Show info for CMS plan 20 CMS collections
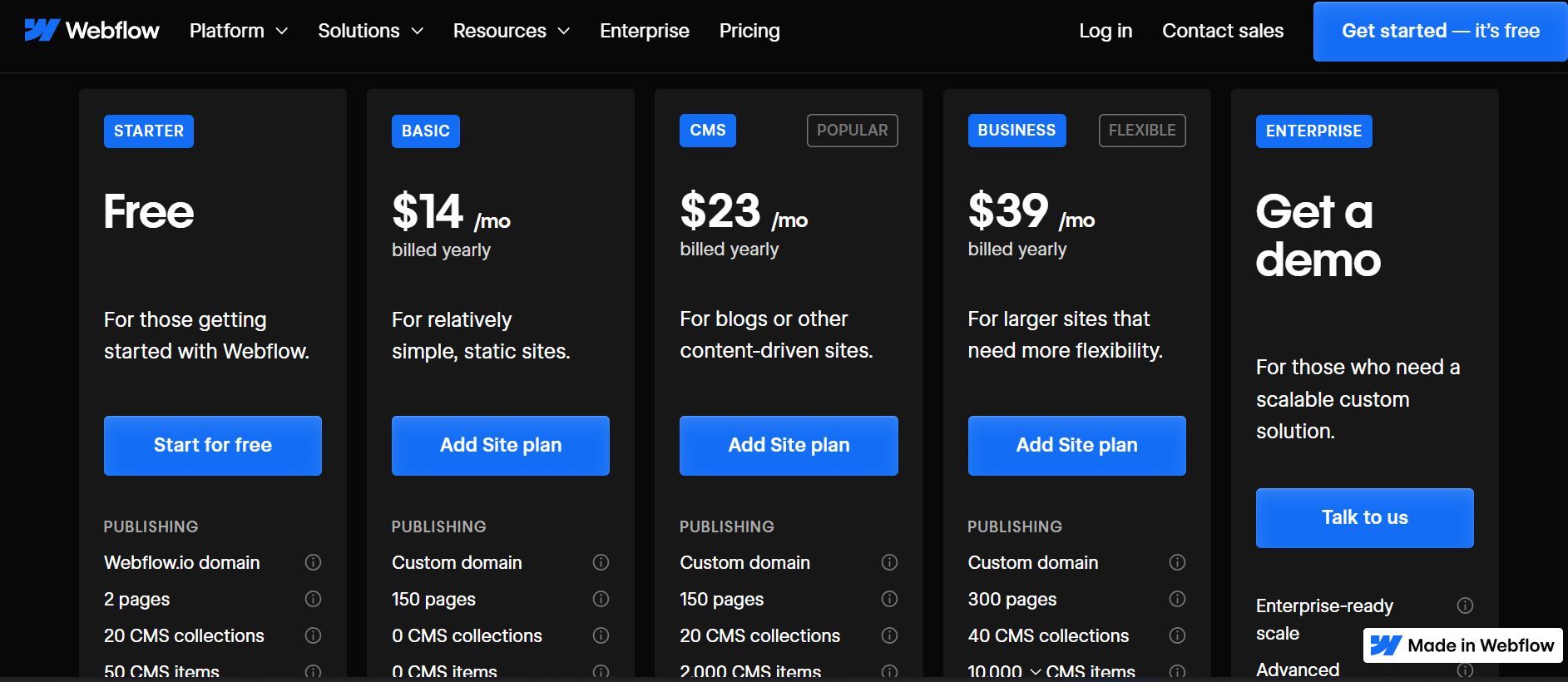The height and width of the screenshot is (682, 1568). point(889,635)
